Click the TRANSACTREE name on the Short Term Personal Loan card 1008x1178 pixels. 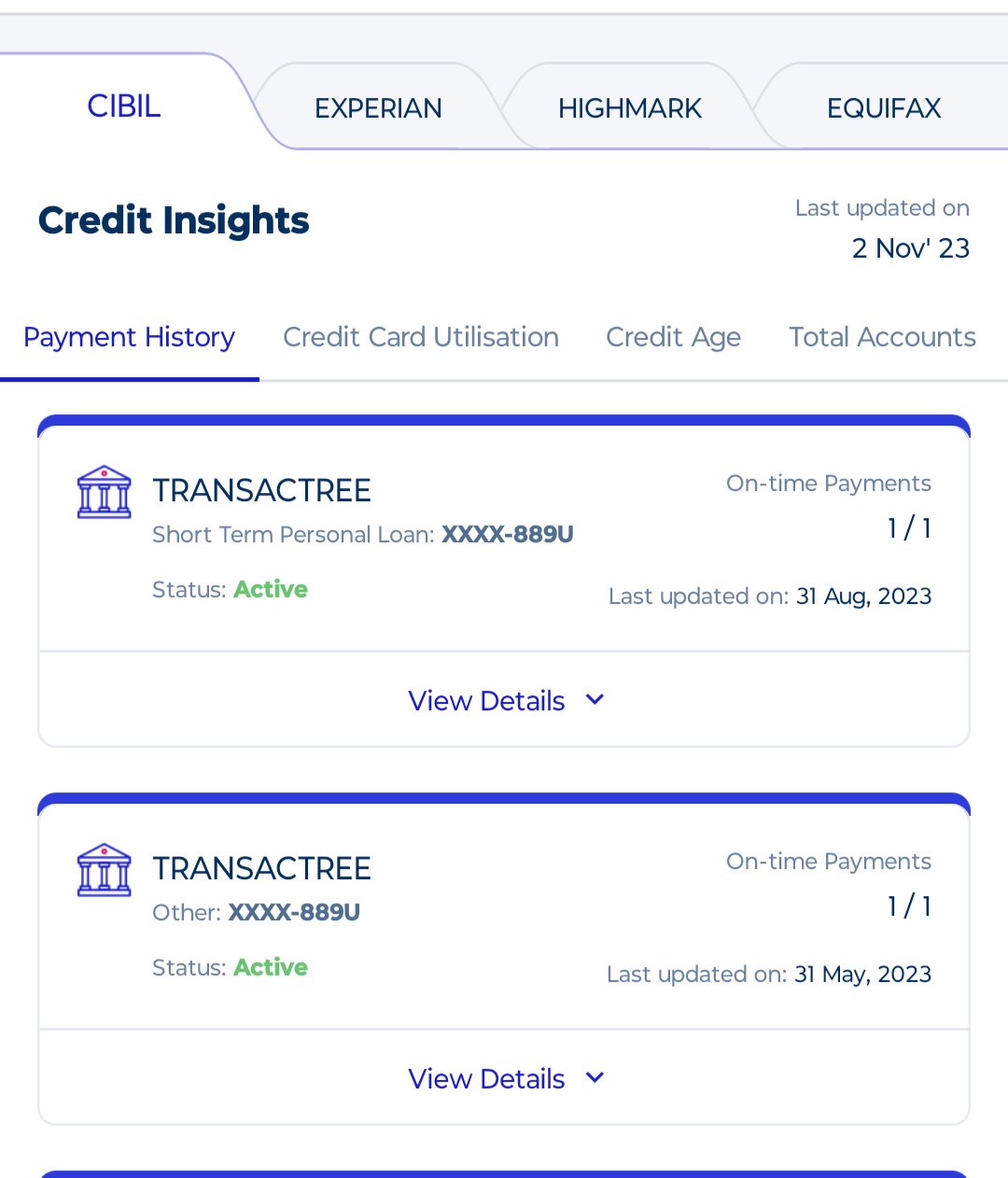[262, 491]
